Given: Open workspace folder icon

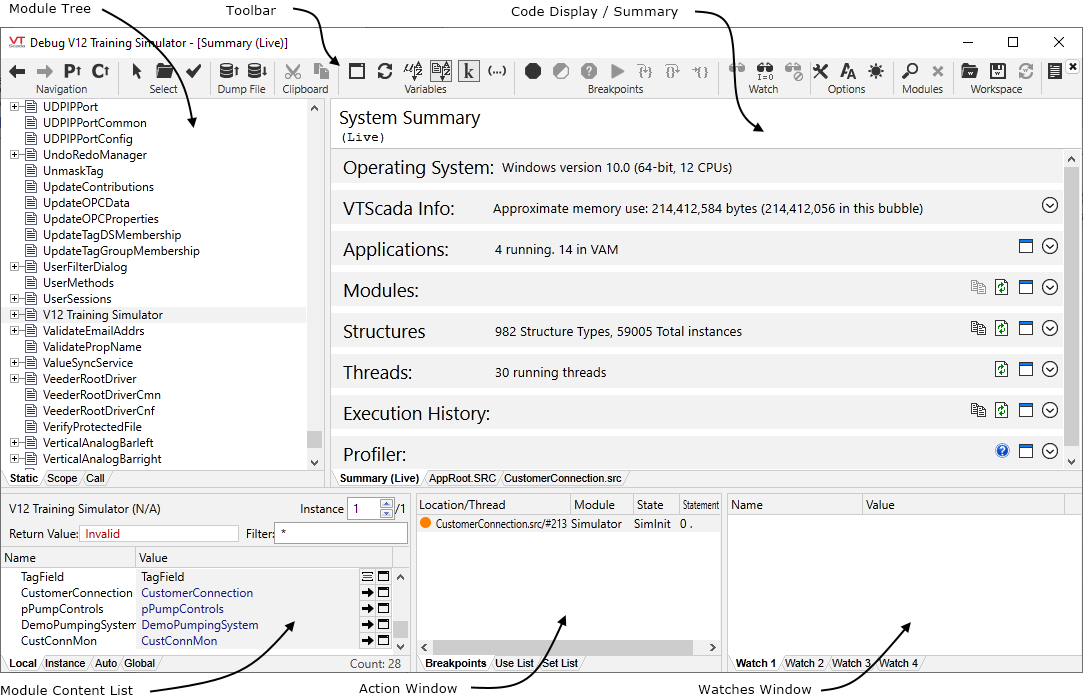Looking at the screenshot, I should point(969,71).
